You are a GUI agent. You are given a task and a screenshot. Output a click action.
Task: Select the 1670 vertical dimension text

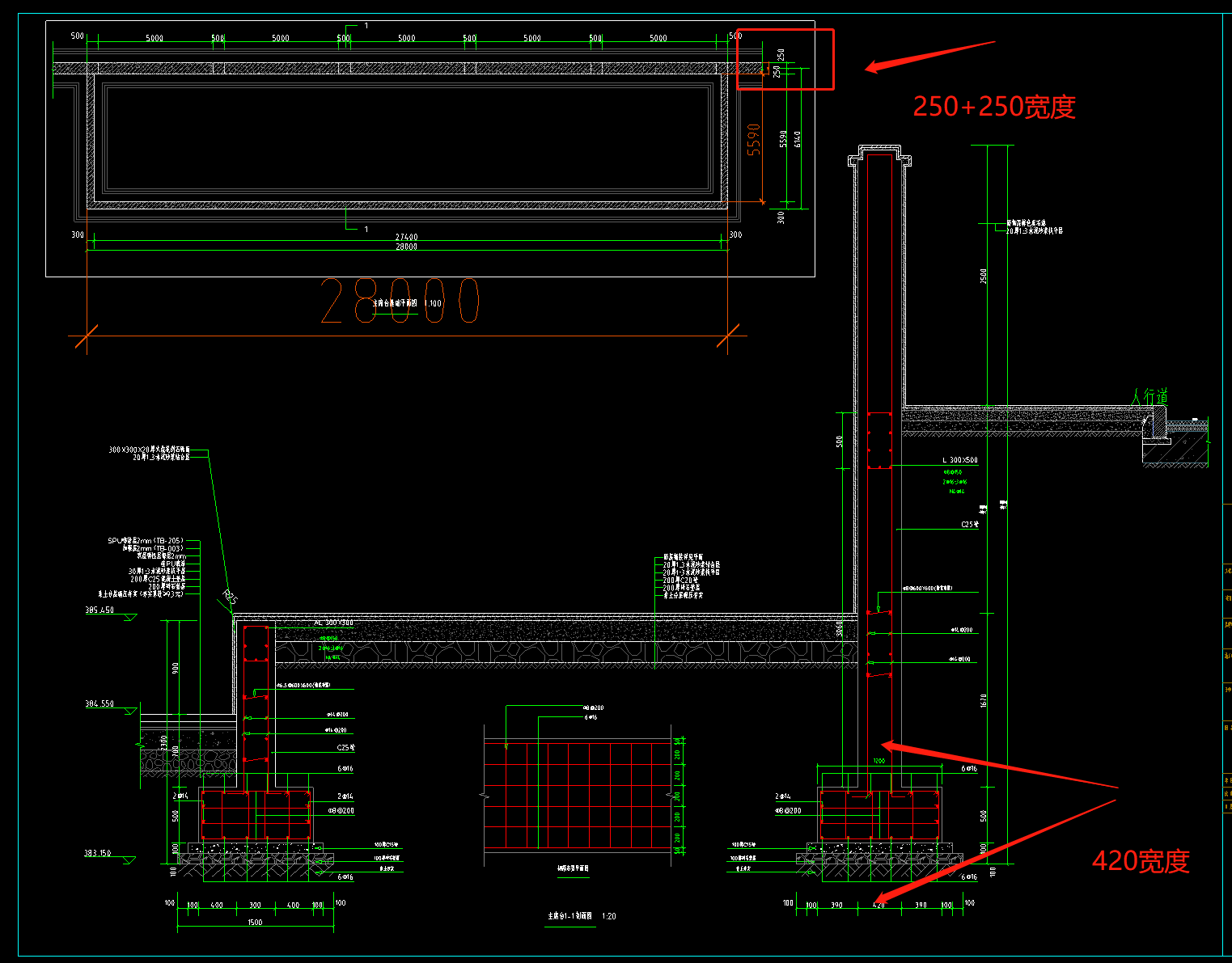click(x=984, y=702)
